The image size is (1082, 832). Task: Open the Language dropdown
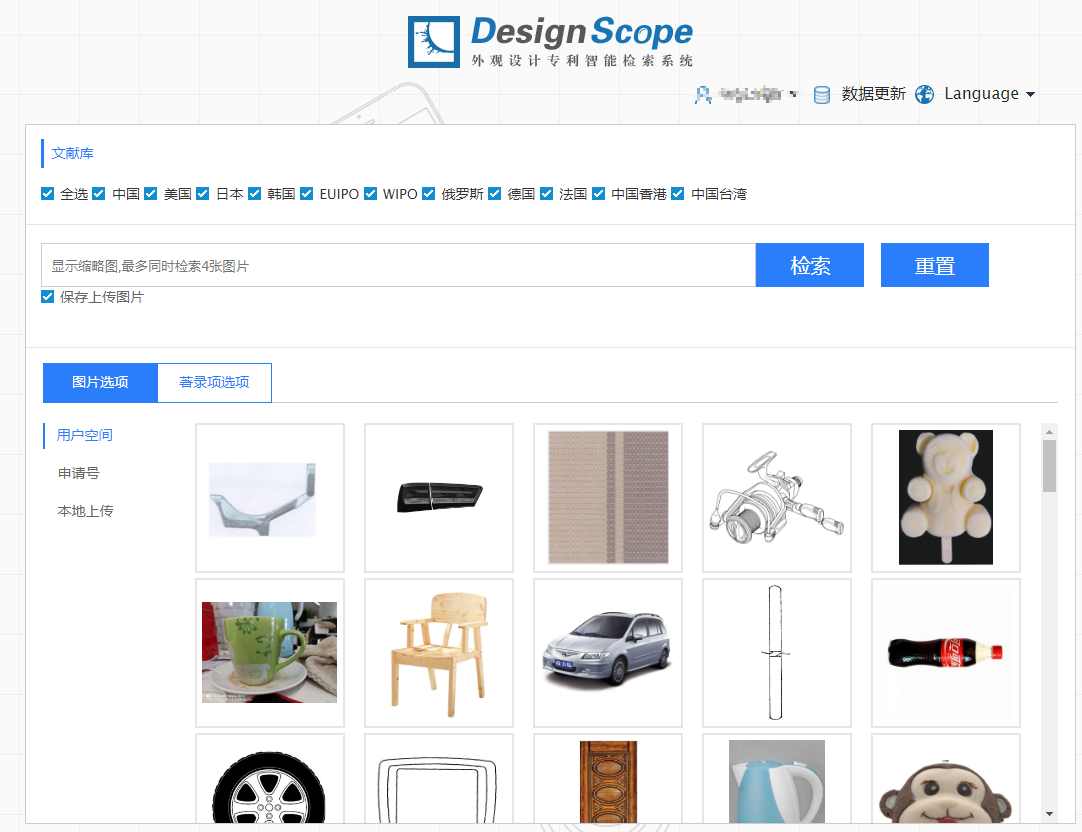tap(990, 94)
